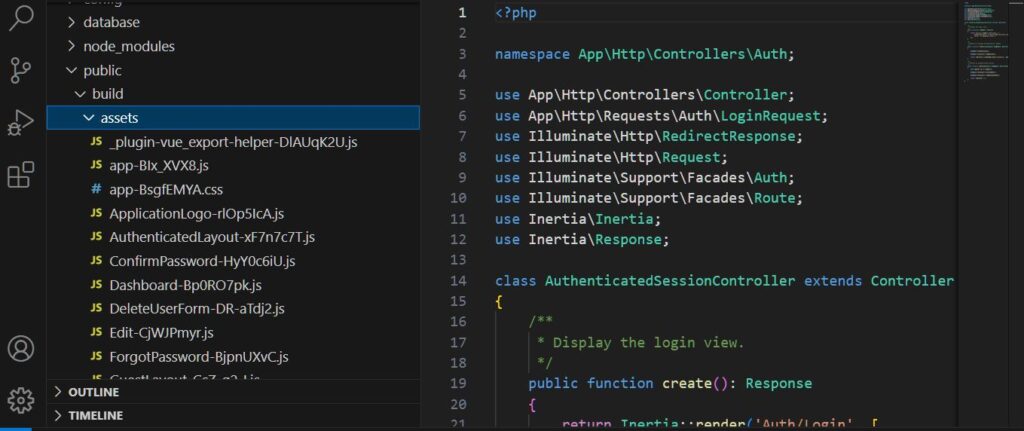
Task: Open ApplicationLogo-rlOp5IcA.js file
Action: (197, 214)
